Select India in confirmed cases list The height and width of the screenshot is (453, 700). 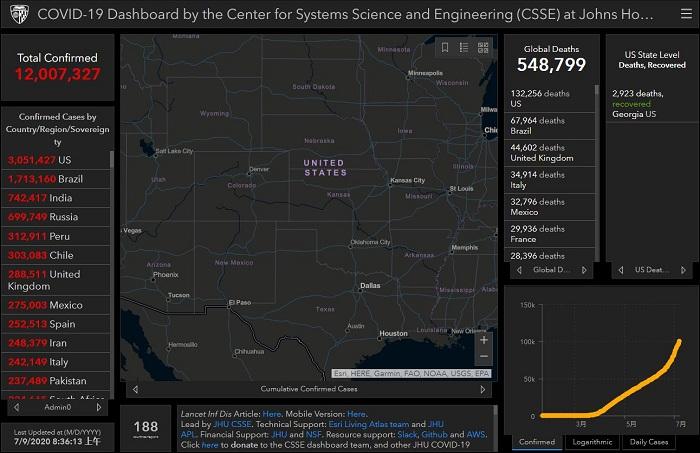point(56,198)
